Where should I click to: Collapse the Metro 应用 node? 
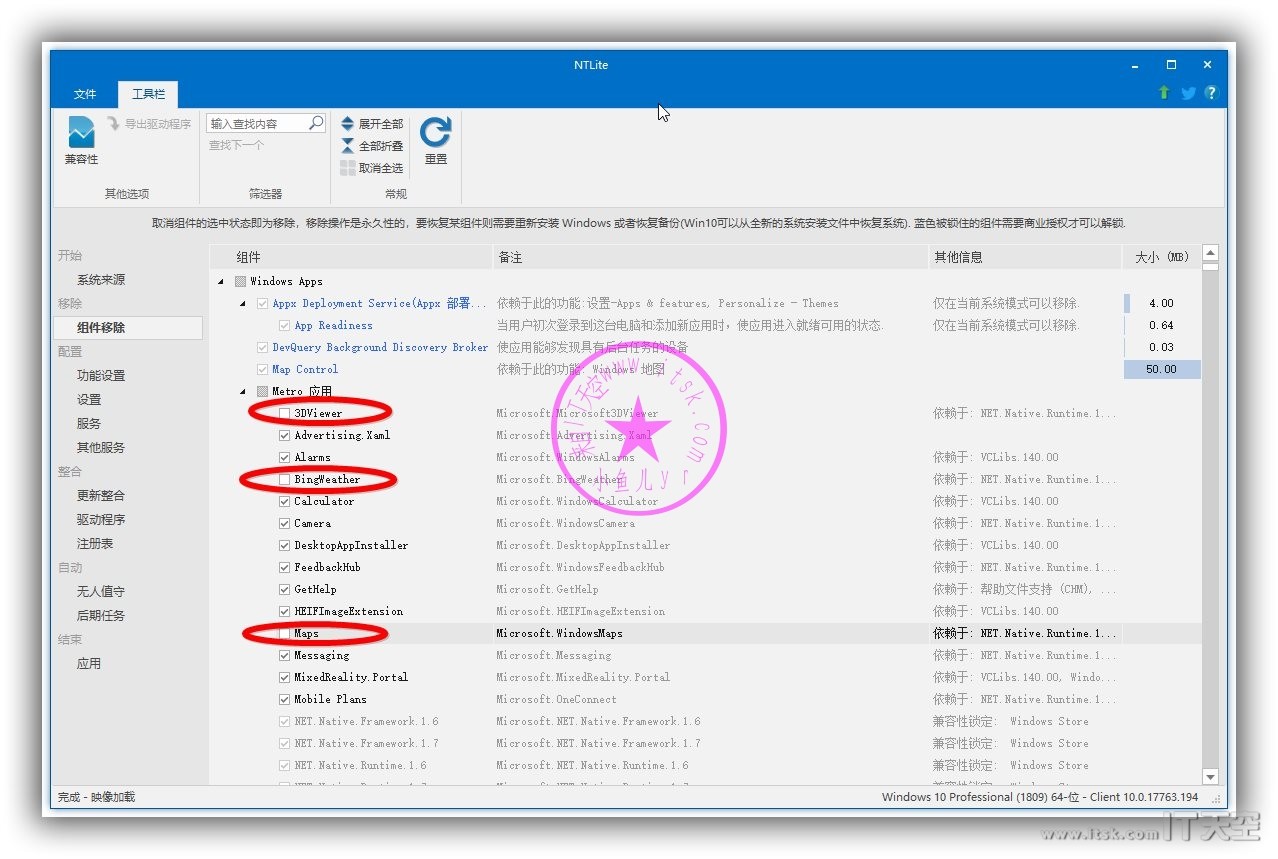[243, 391]
